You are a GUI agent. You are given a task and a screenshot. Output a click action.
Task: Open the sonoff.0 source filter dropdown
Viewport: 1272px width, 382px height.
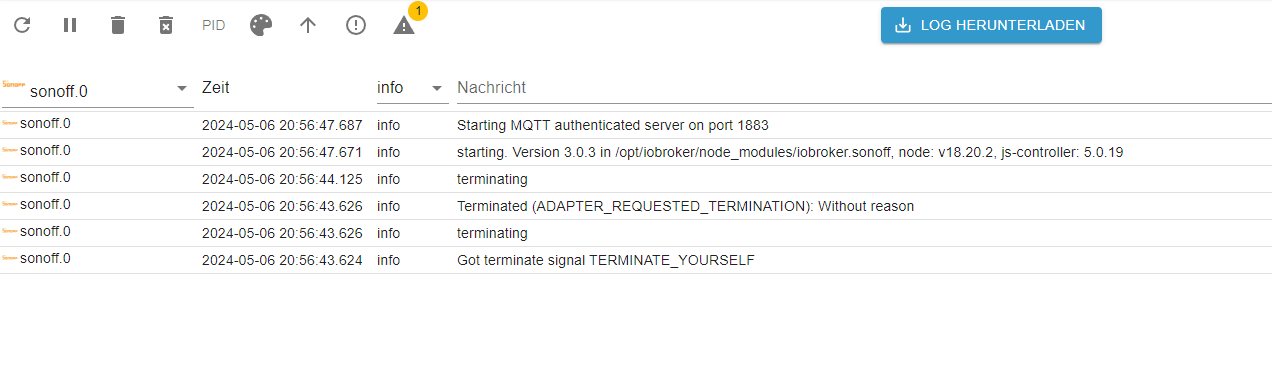pyautogui.click(x=98, y=90)
